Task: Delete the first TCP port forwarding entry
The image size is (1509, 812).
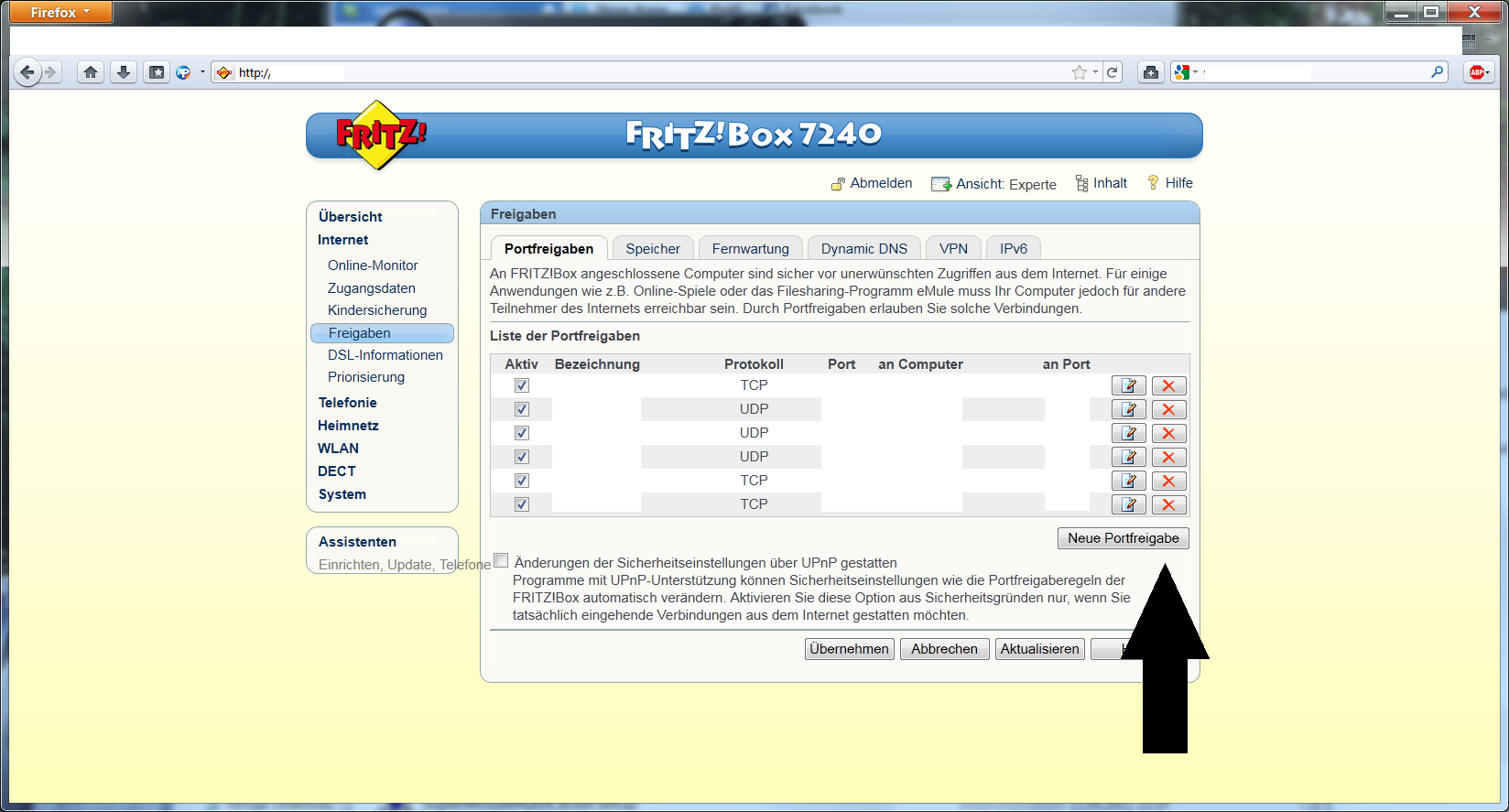Action: (1168, 385)
